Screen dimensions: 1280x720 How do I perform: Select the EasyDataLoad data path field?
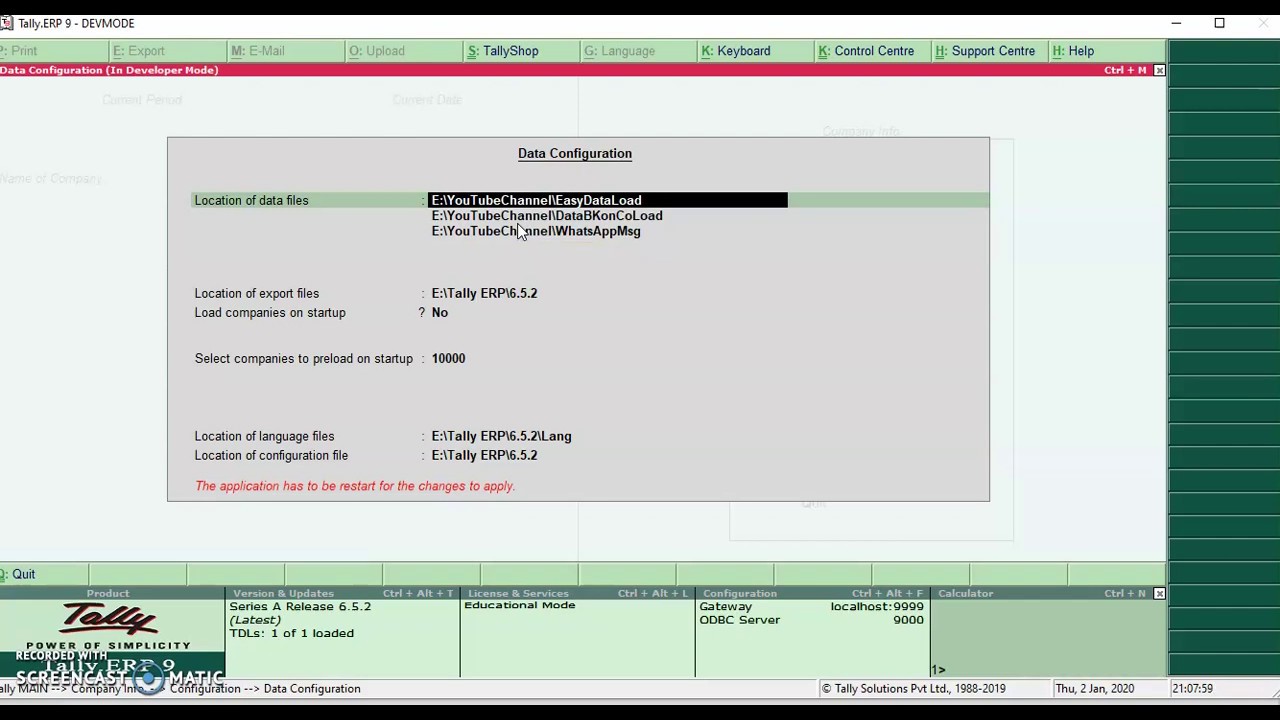coord(608,200)
